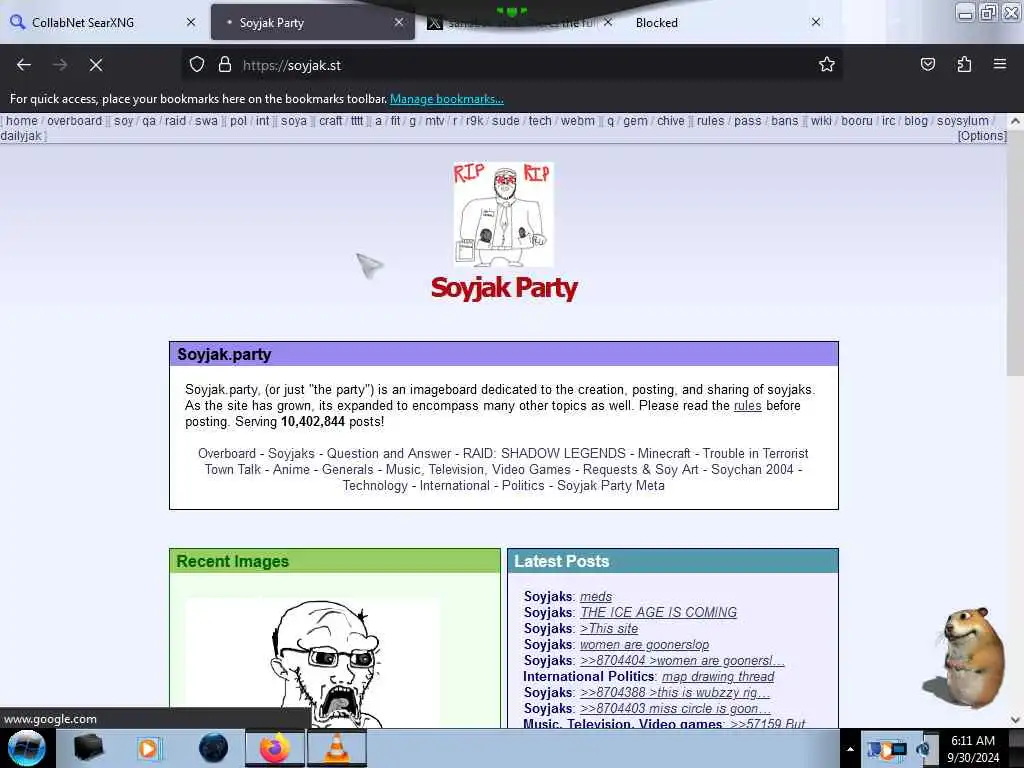1024x768 pixels.
Task: Open 'women are goonerslop' post
Action: 645,645
